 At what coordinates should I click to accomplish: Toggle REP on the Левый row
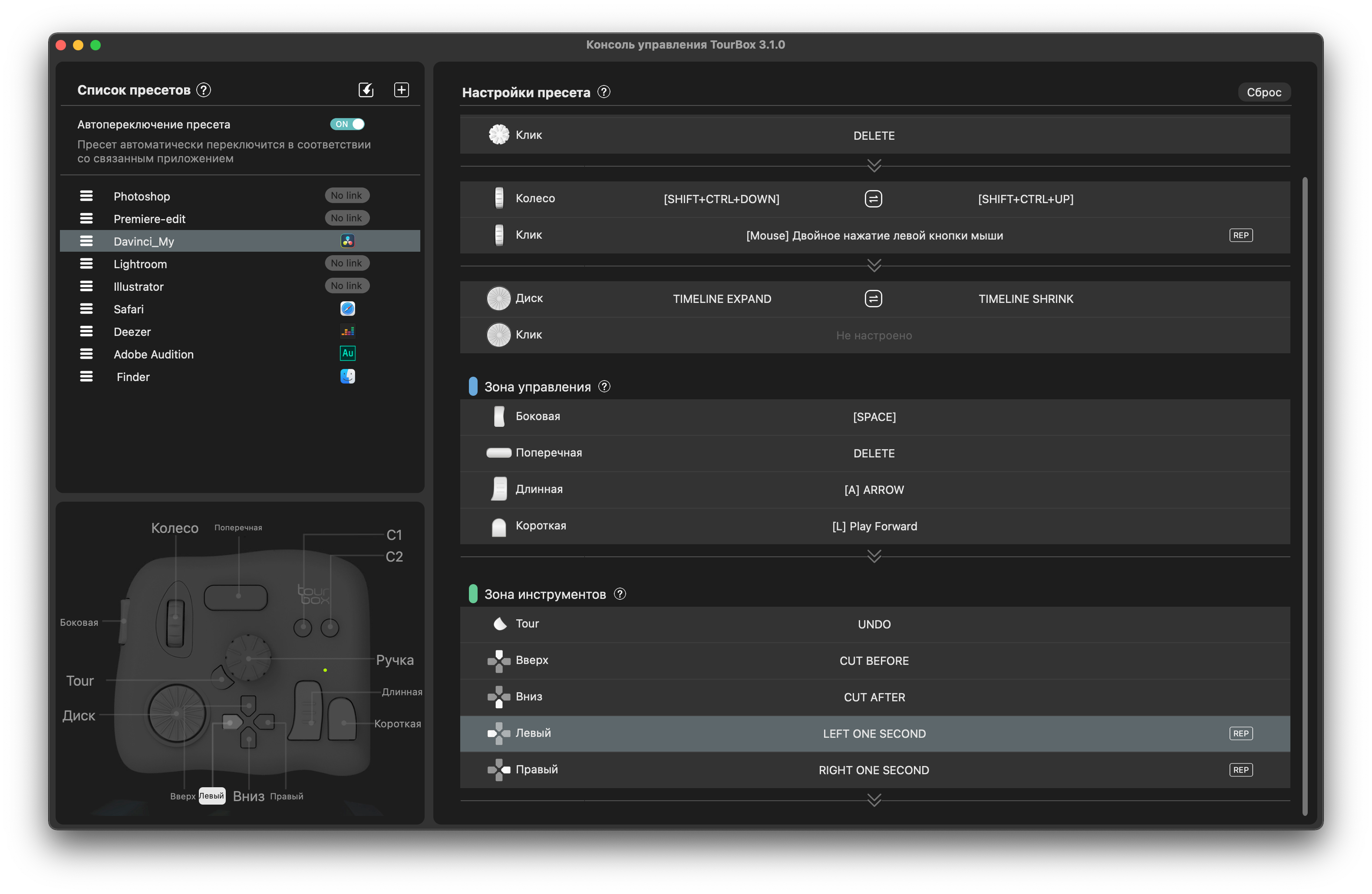tap(1240, 733)
